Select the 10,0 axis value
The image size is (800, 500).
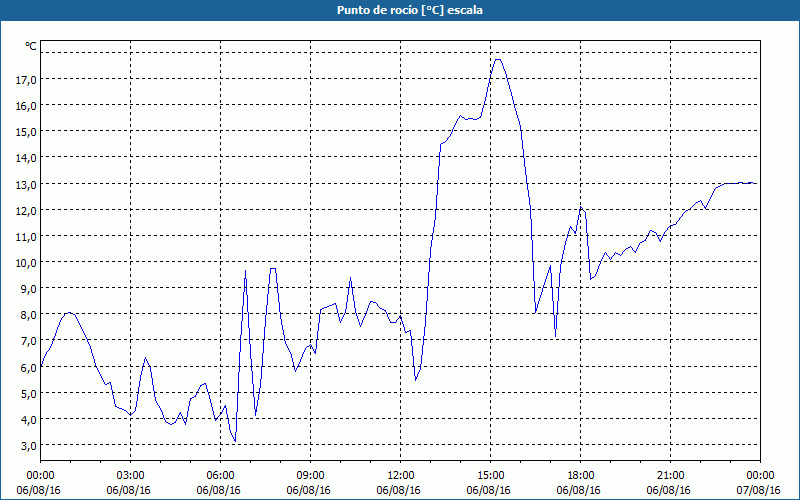pos(26,263)
